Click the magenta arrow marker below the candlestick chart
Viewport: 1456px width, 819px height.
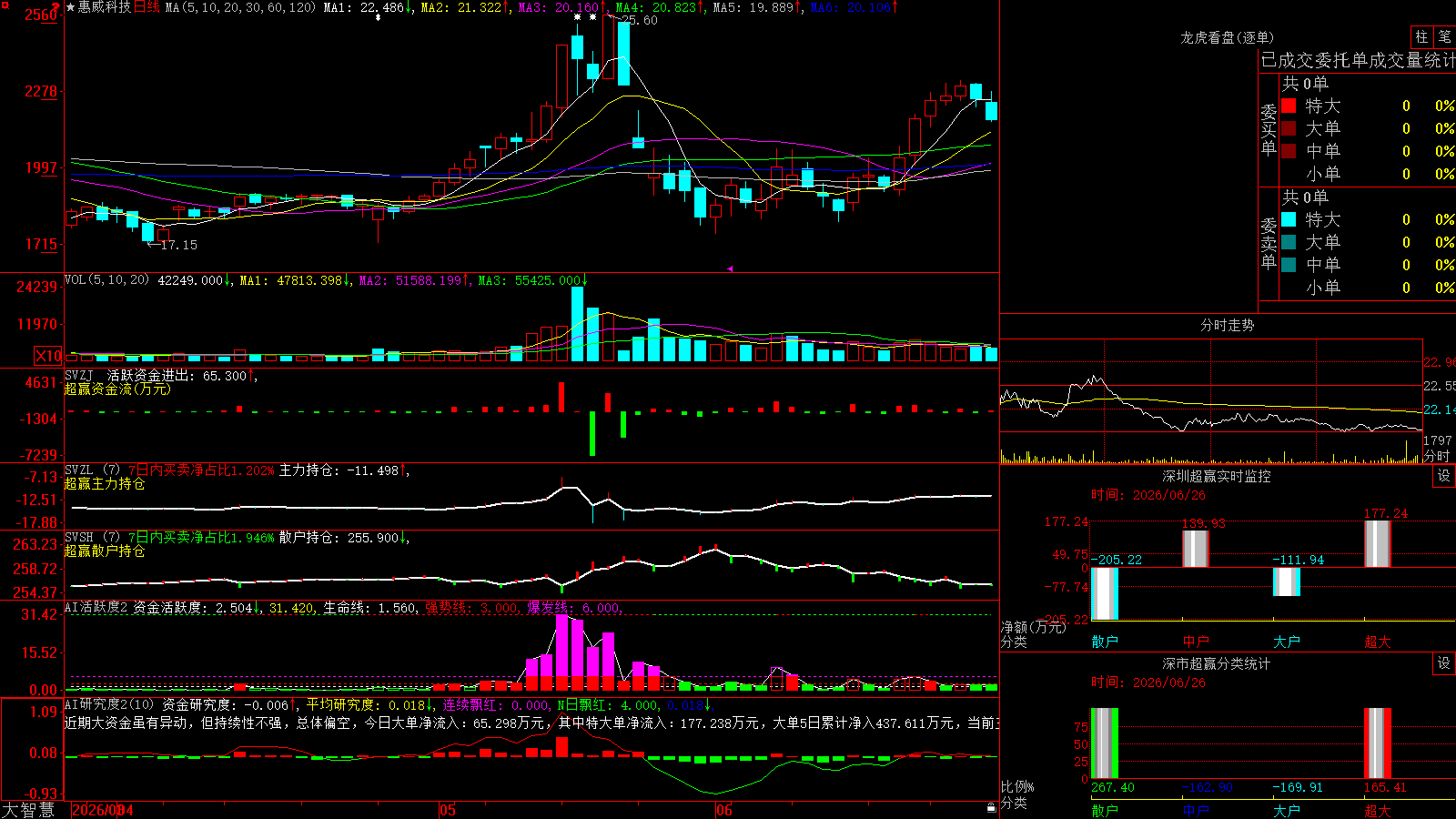(x=730, y=268)
